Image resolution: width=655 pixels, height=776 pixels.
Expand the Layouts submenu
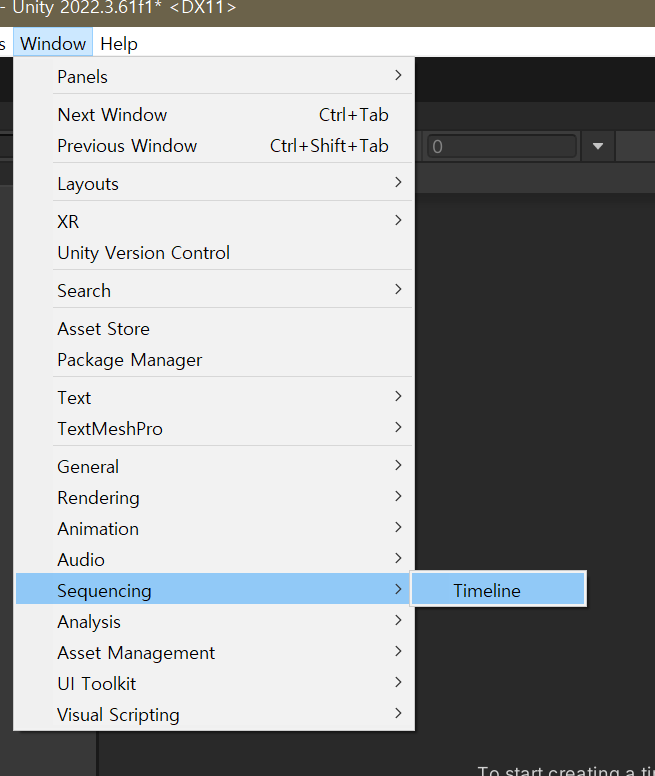point(214,184)
